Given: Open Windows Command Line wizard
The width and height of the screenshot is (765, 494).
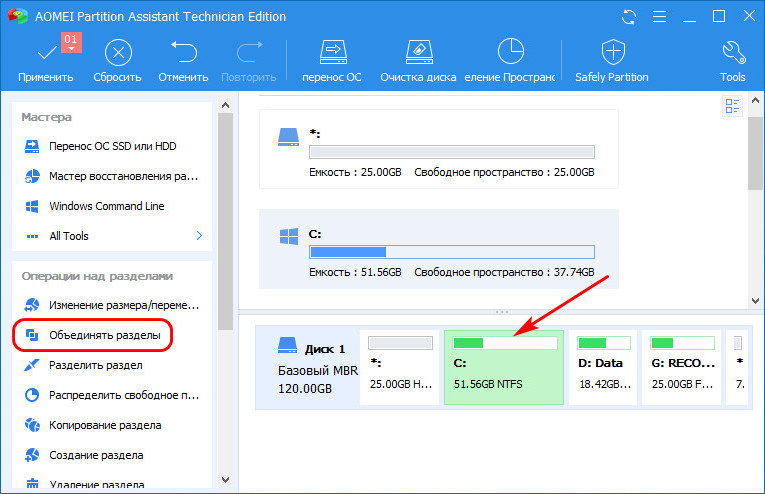Looking at the screenshot, I should [95, 206].
